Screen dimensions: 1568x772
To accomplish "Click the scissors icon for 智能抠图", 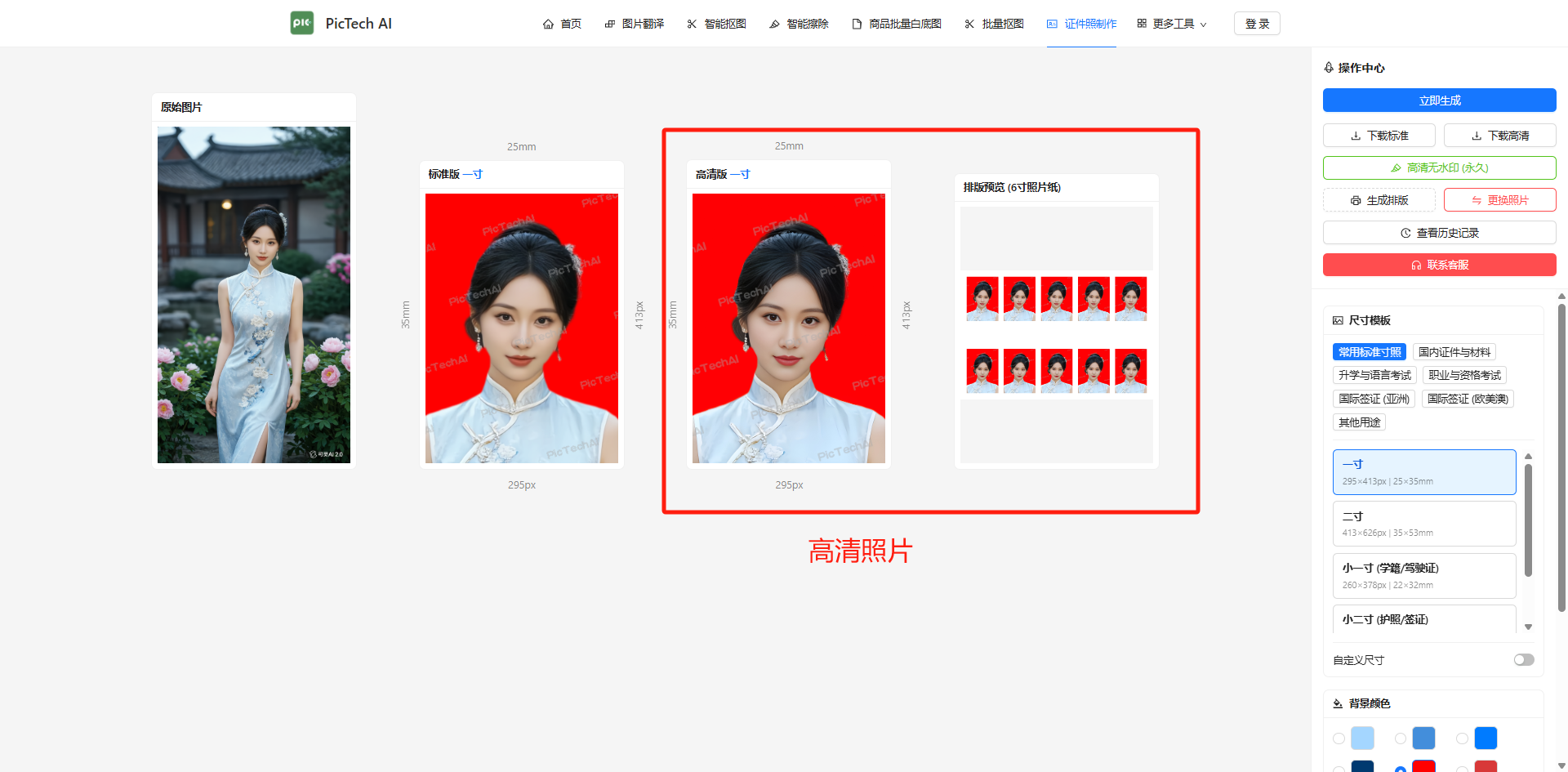I will [x=692, y=25].
